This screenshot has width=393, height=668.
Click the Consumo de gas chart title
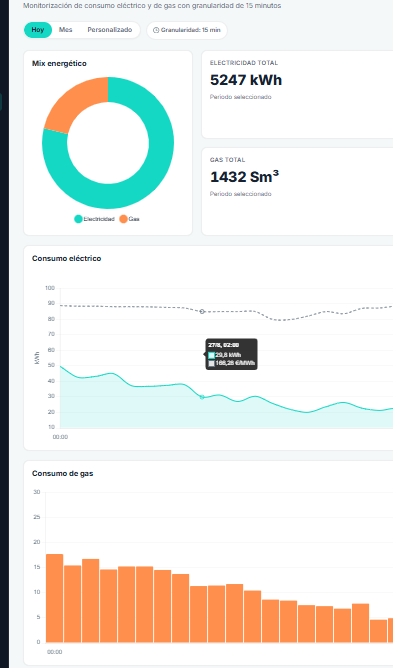pyautogui.click(x=63, y=473)
